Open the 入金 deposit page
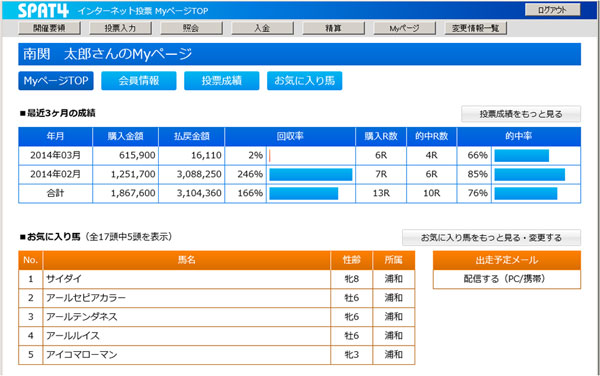 tap(262, 28)
